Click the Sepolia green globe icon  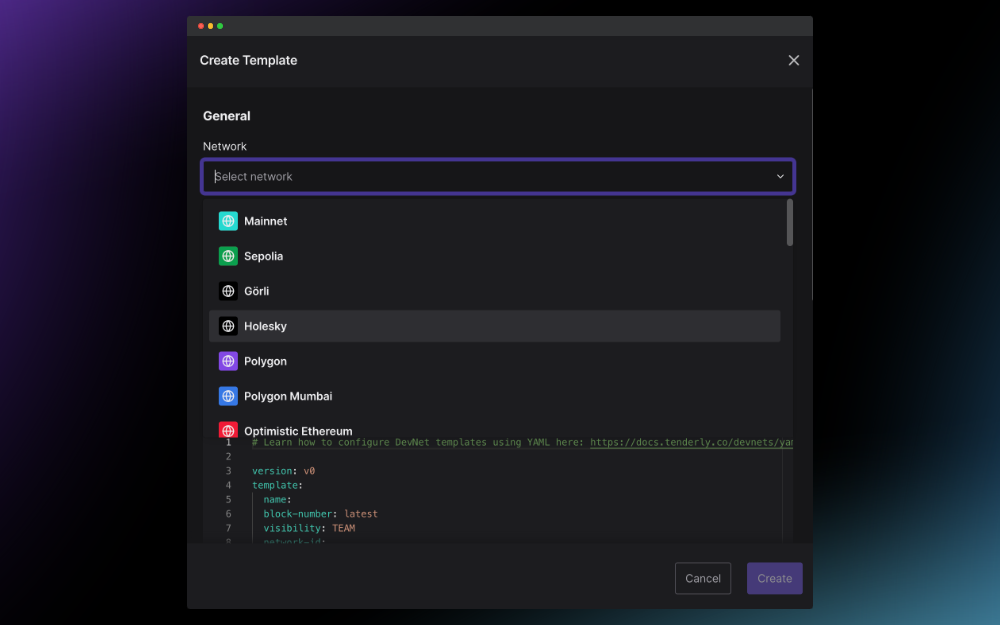tap(228, 256)
